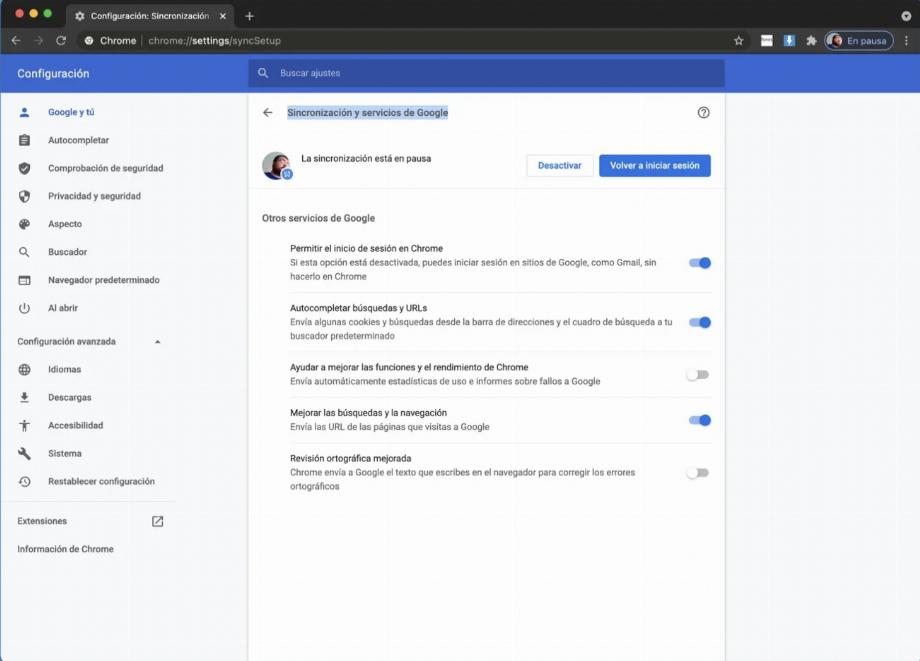Open the extensions puzzle icon

point(811,40)
